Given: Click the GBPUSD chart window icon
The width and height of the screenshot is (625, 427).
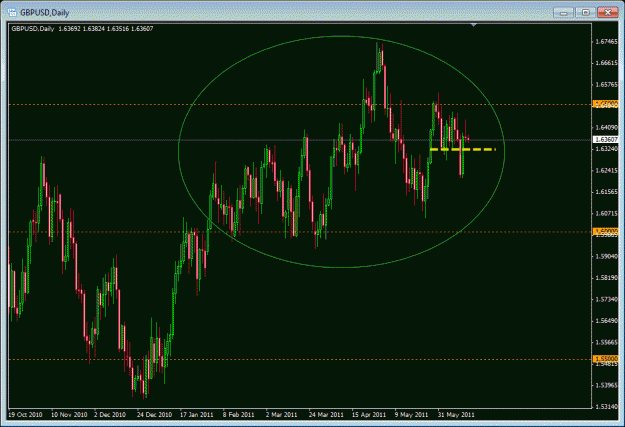Looking at the screenshot, I should tap(12, 12).
